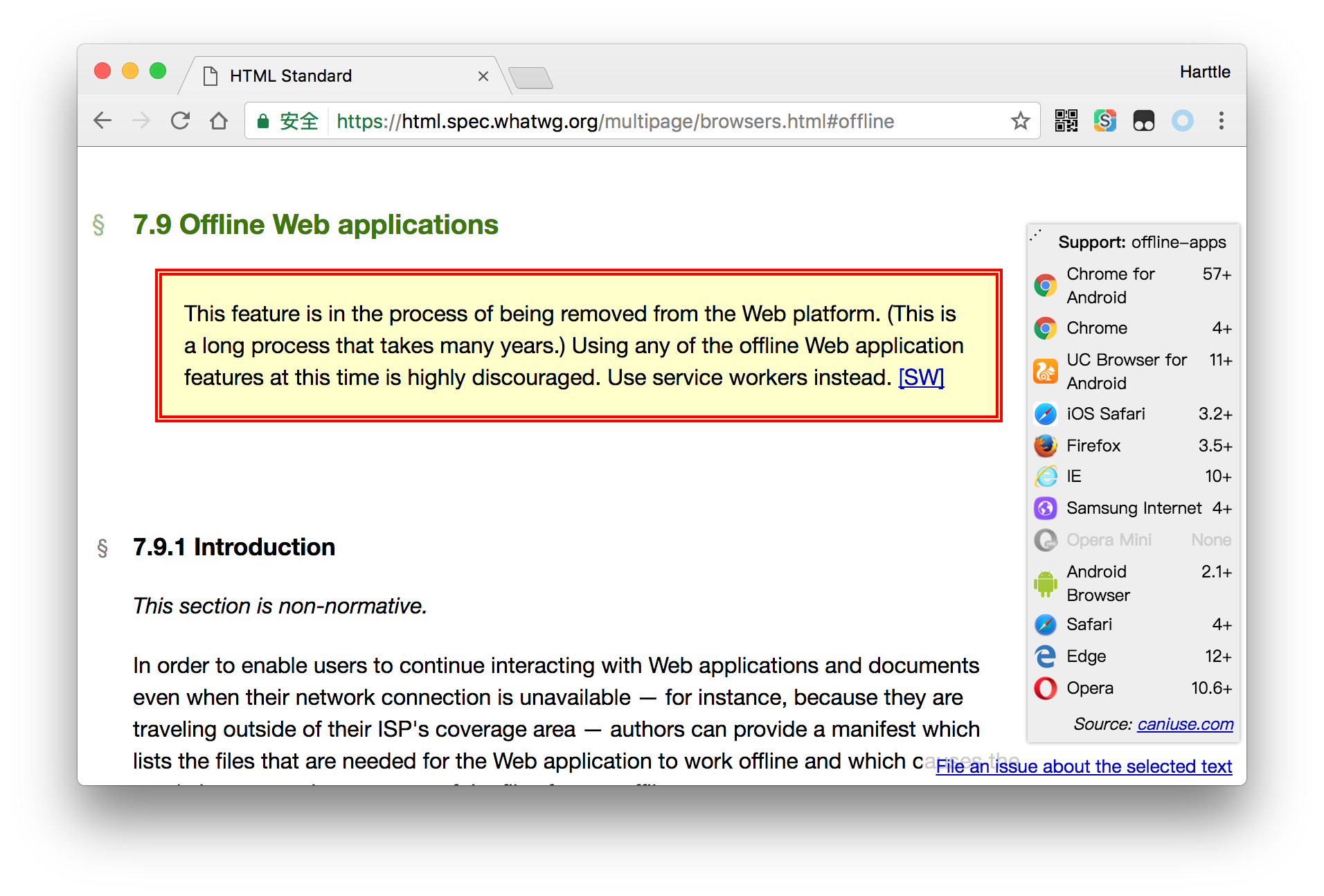Image resolution: width=1324 pixels, height=896 pixels.
Task: Click the Chrome browser icon in support panel
Action: (x=1045, y=328)
